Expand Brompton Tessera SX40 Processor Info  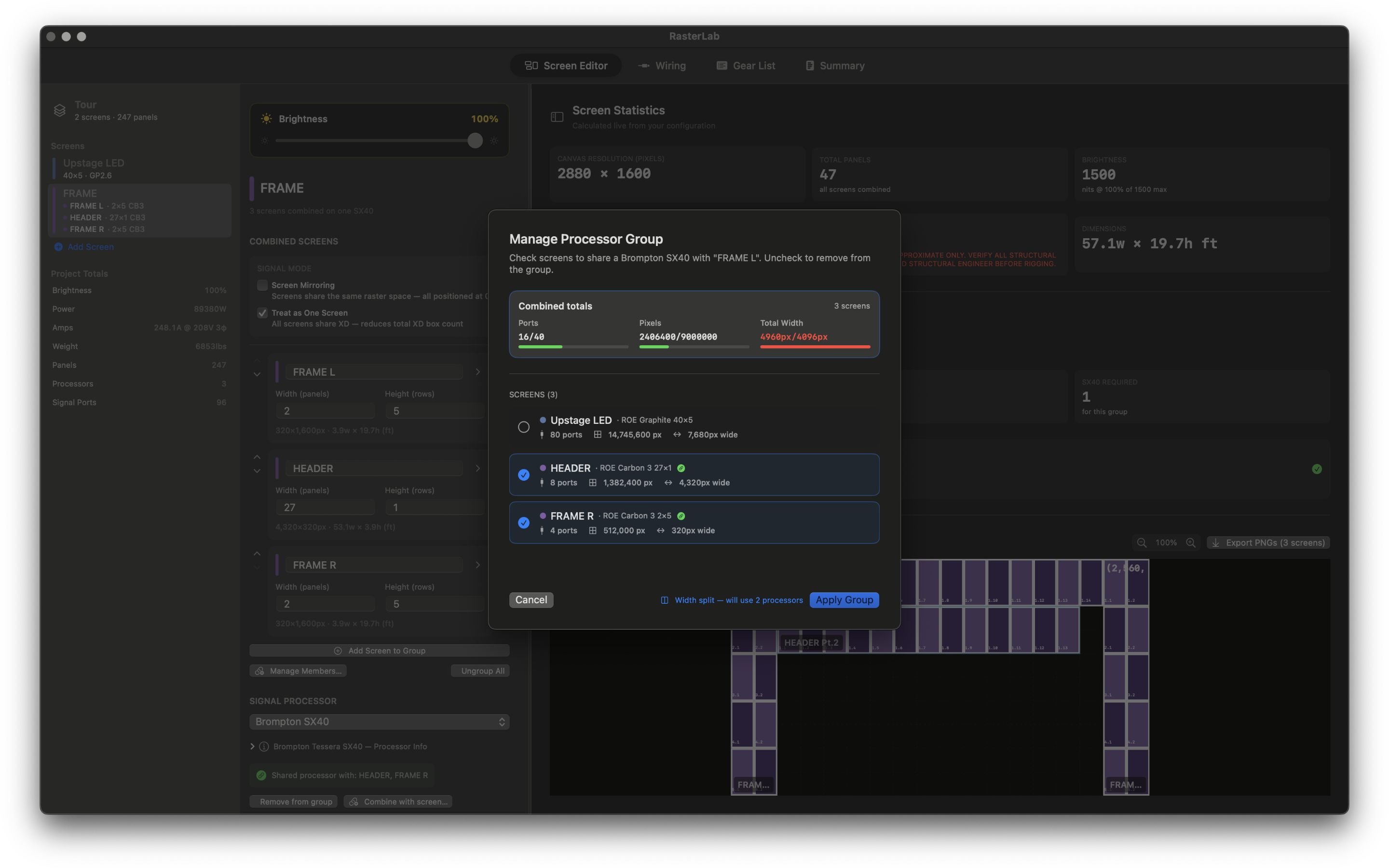(x=253, y=746)
